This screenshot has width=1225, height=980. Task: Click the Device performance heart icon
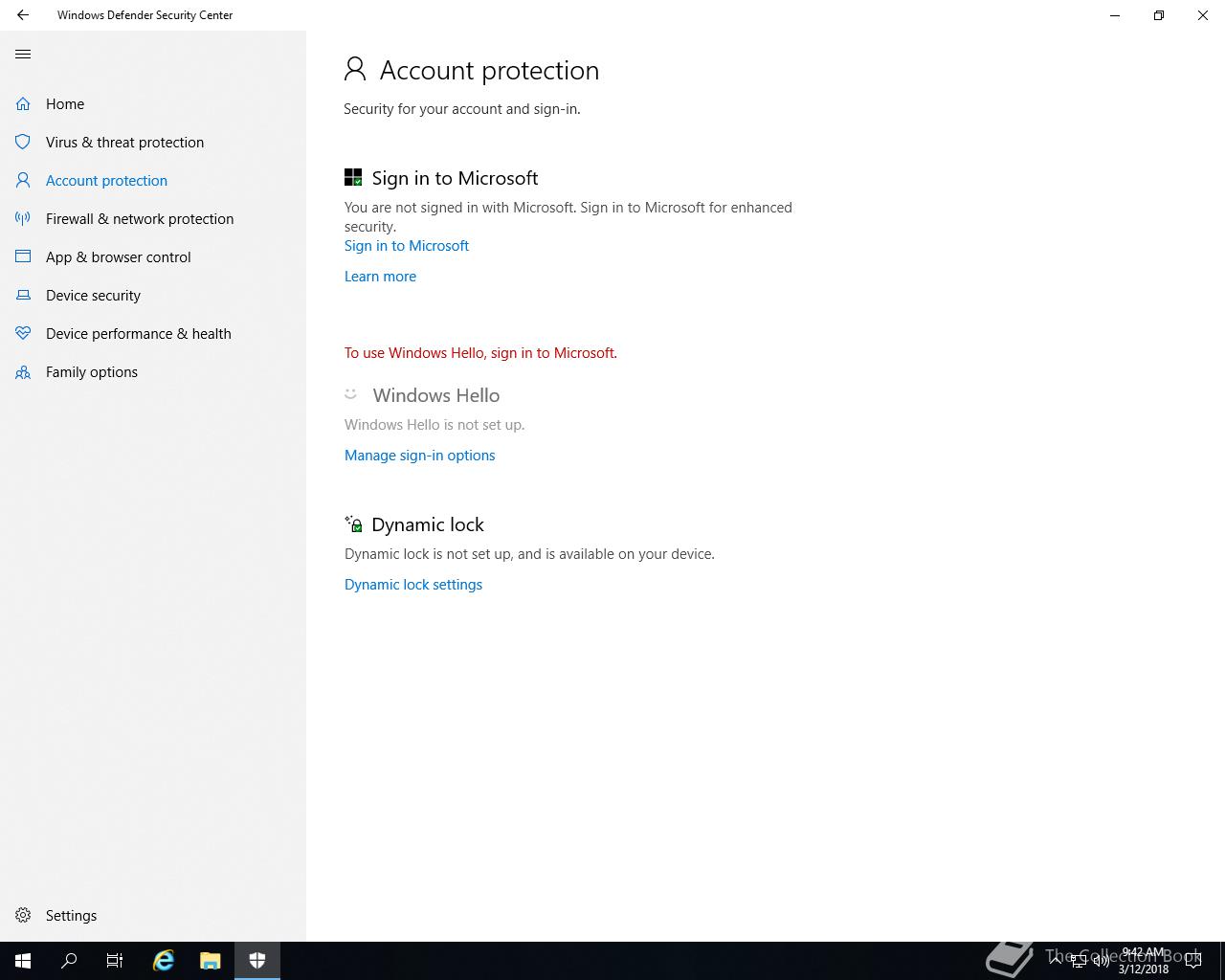tap(23, 334)
